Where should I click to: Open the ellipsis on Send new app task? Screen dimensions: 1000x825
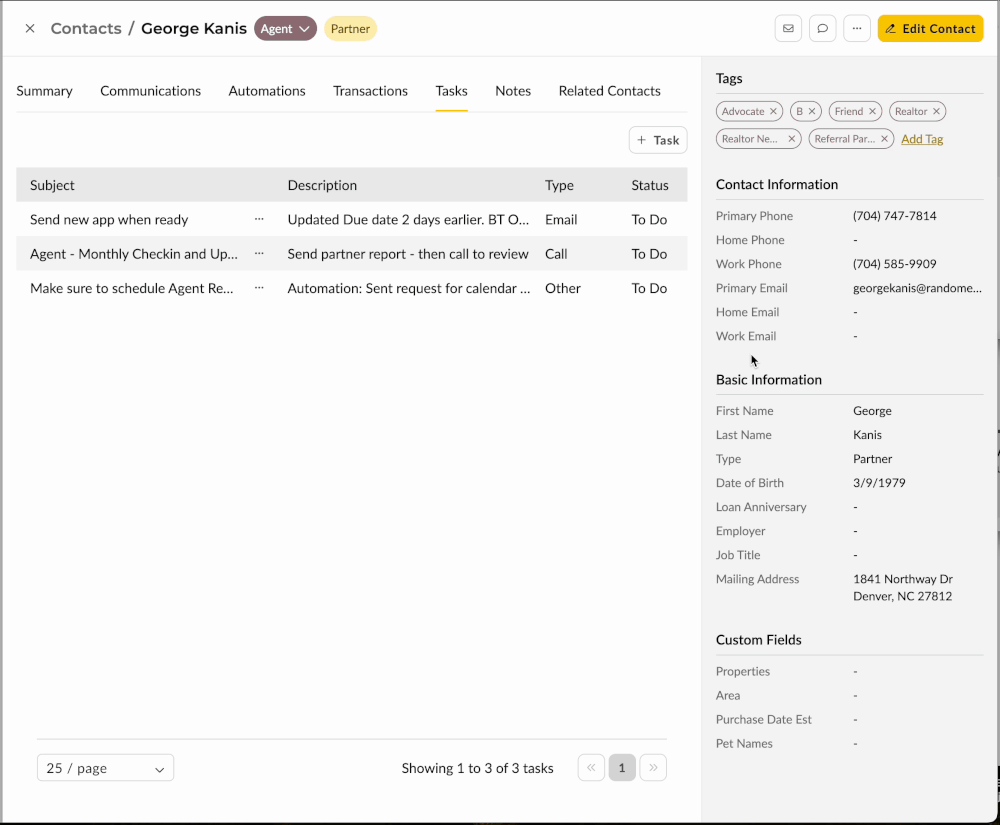[260, 219]
